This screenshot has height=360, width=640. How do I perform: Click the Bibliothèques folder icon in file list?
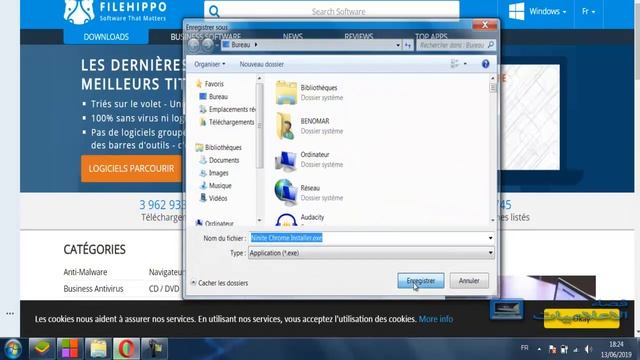[286, 93]
